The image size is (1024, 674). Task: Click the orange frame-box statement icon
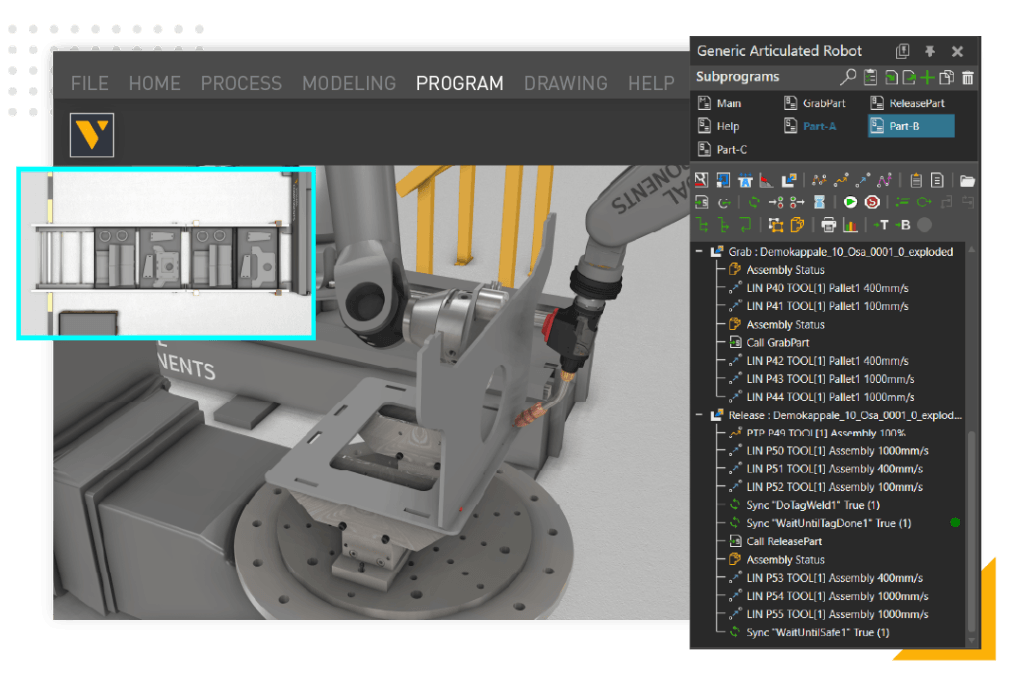click(x=776, y=225)
